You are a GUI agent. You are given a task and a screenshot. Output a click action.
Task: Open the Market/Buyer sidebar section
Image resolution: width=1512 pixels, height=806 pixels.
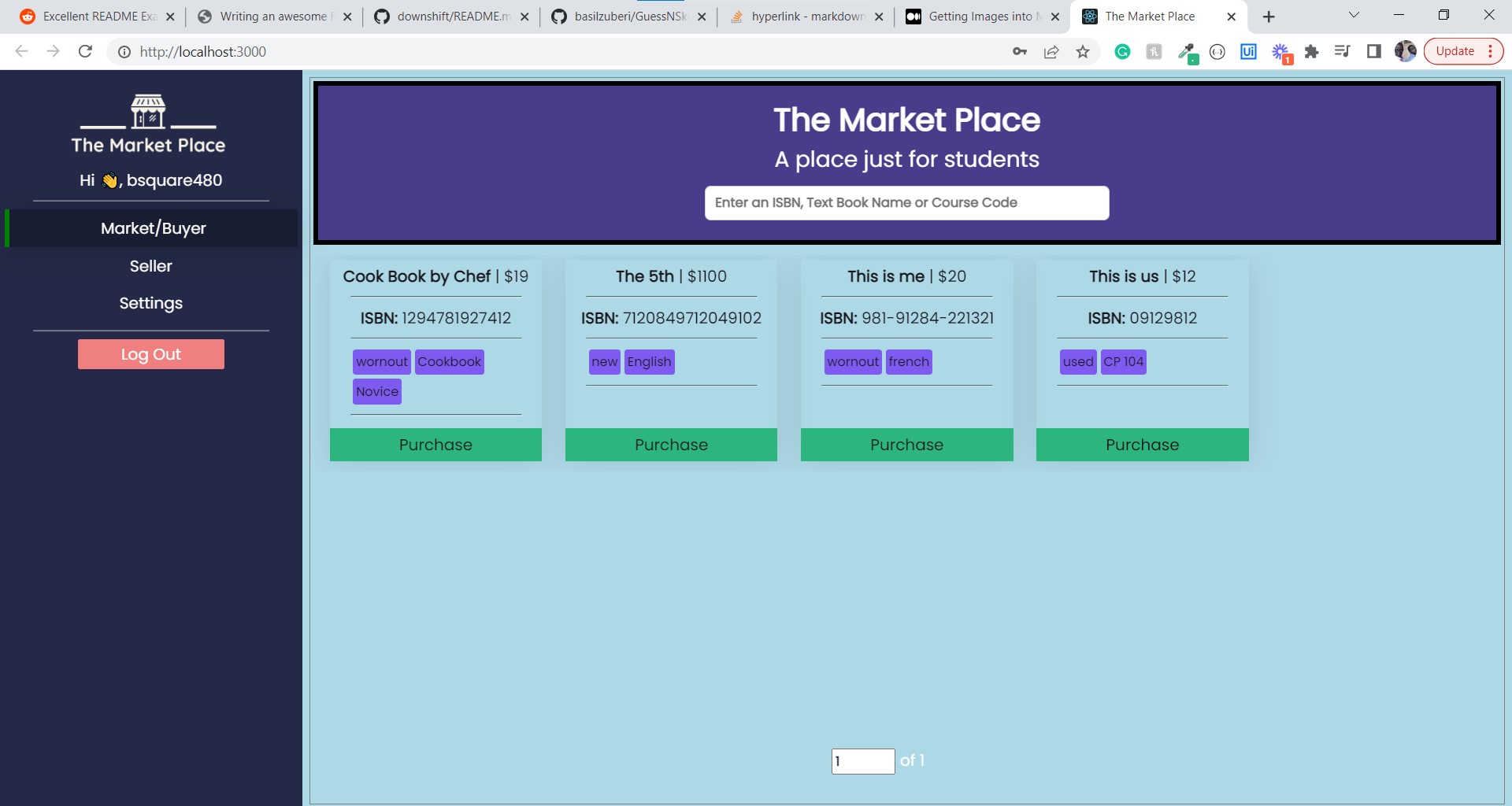click(x=153, y=228)
